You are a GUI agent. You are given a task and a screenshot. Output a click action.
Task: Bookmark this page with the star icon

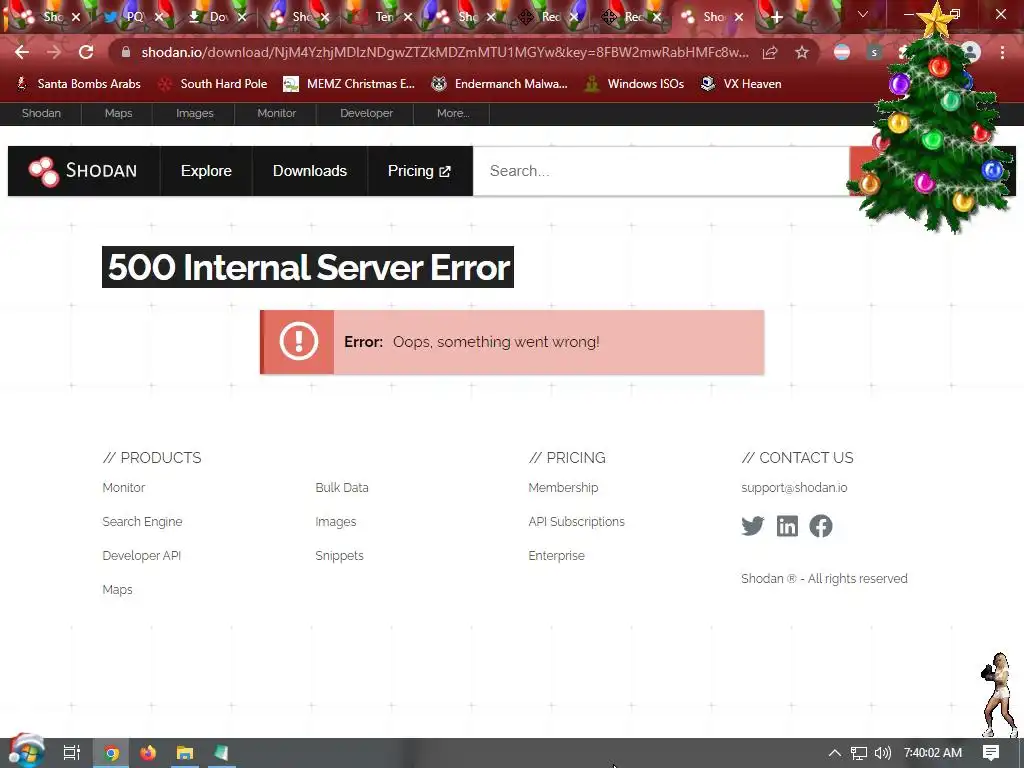click(x=802, y=52)
